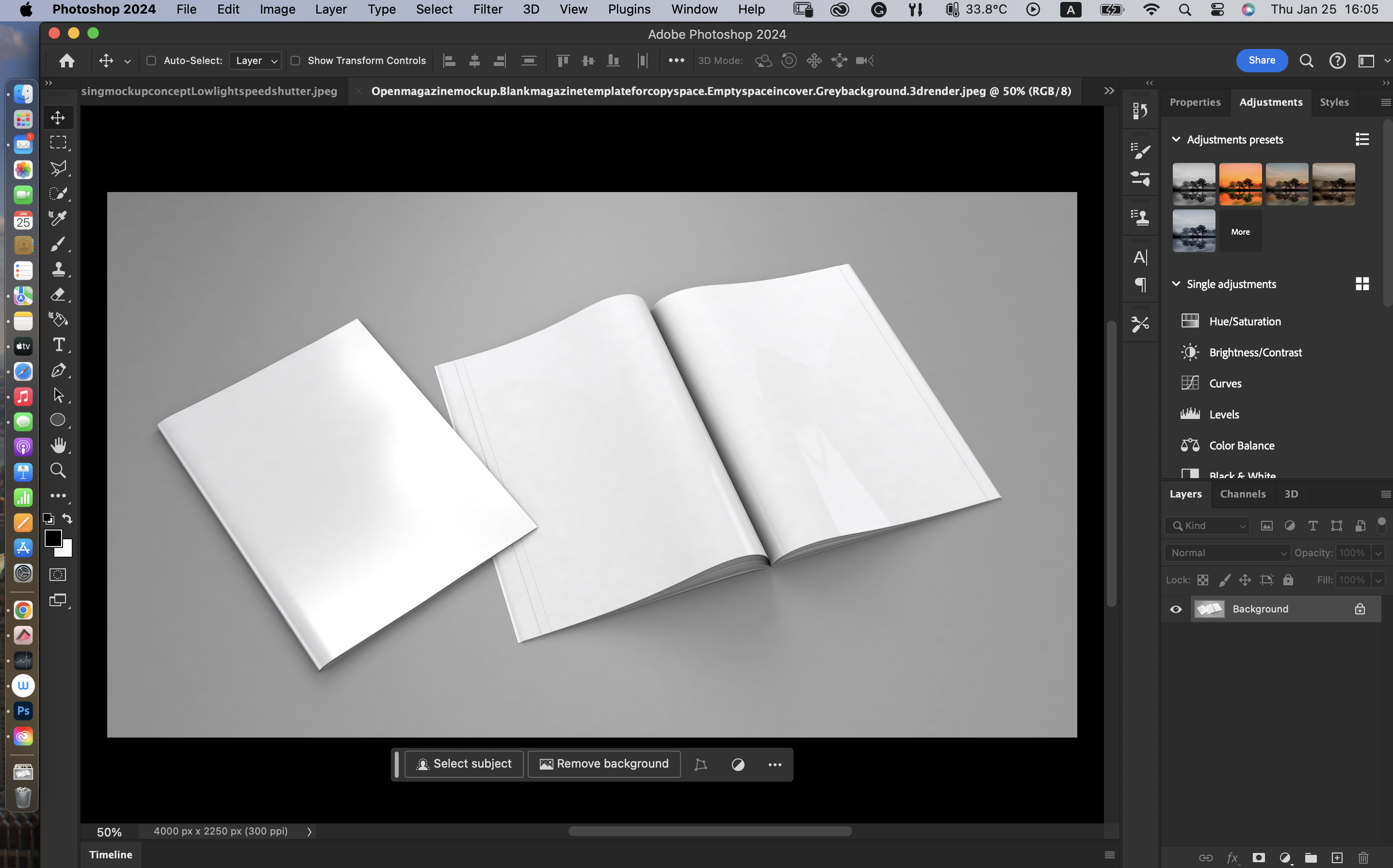Open the Auto-Select Layer dropdown

[256, 60]
